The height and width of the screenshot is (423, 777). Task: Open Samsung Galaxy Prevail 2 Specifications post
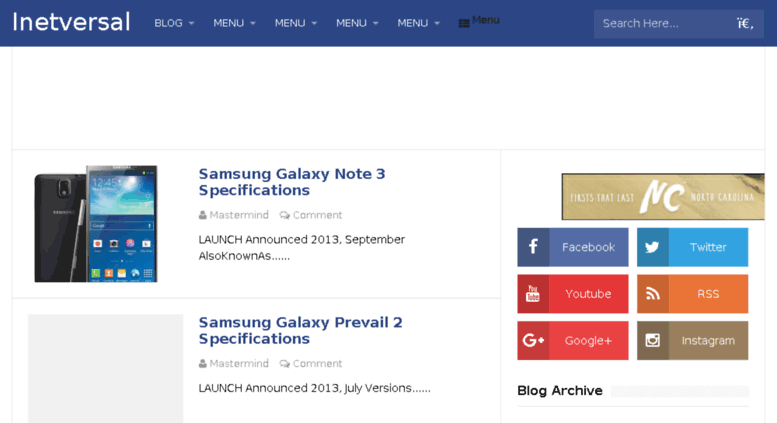click(x=300, y=330)
